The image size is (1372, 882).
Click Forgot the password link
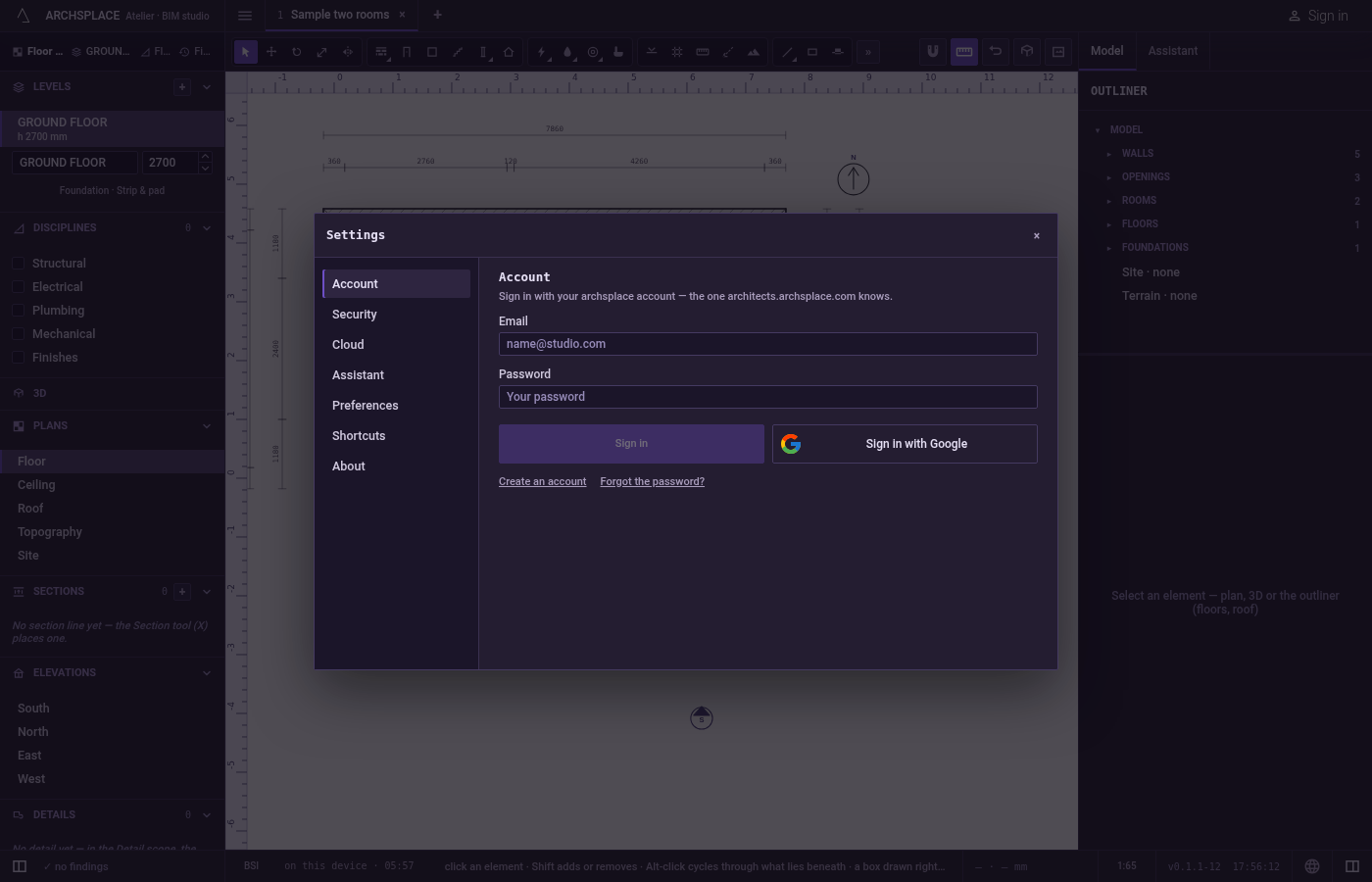tap(652, 481)
